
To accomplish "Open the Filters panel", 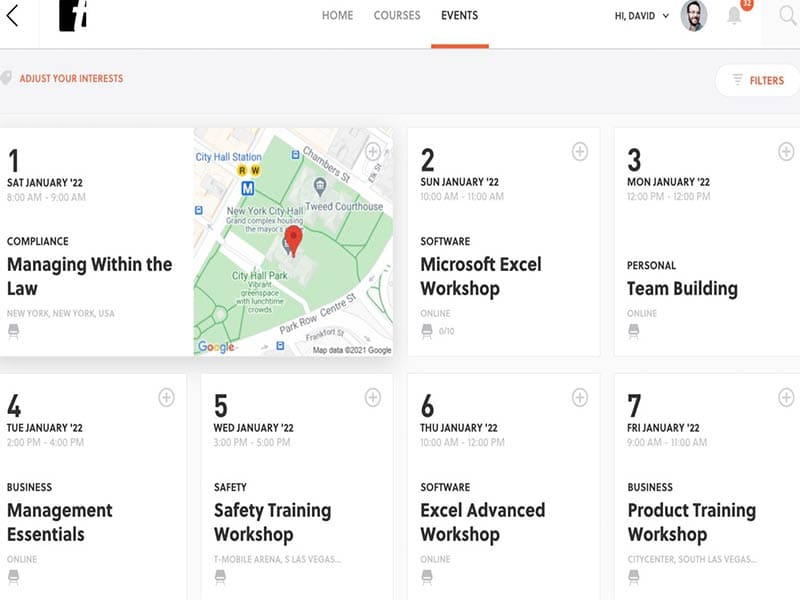I will (758, 80).
